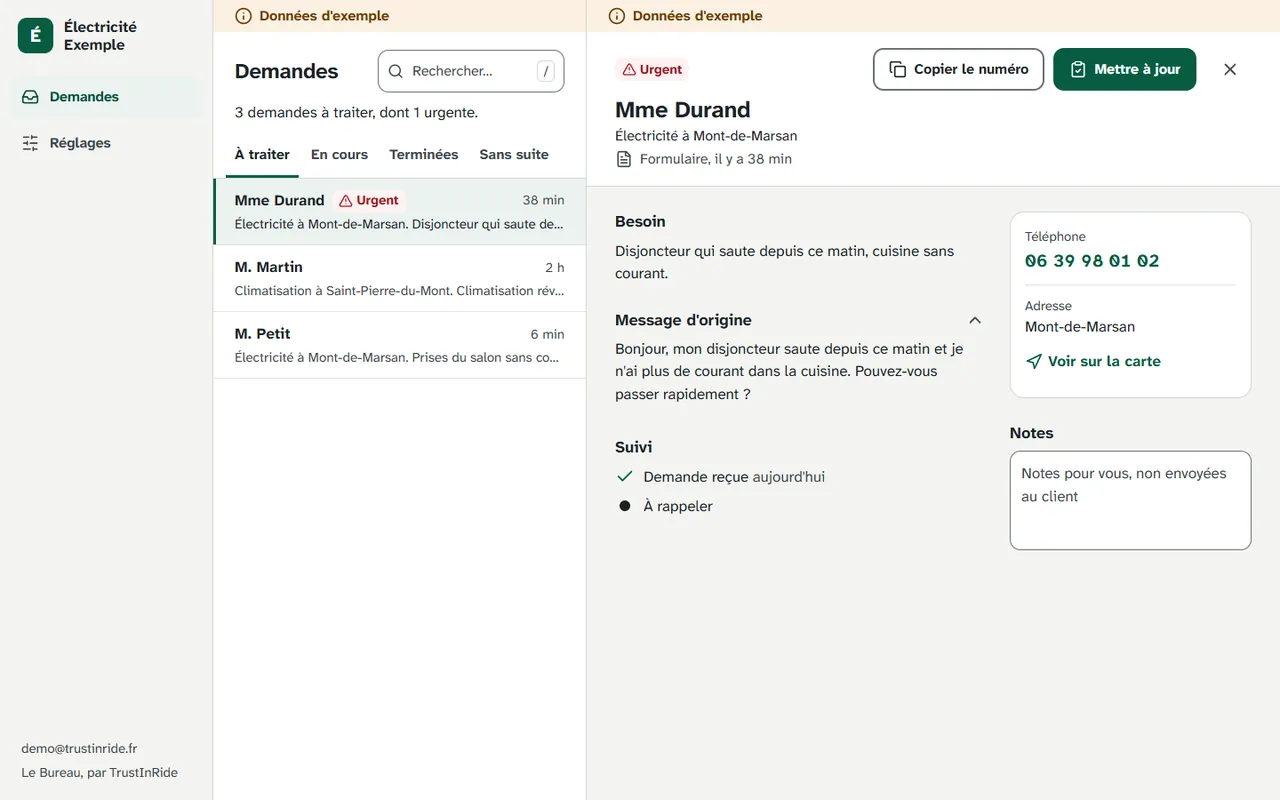Open the Demandes sidebar item

[107, 97]
